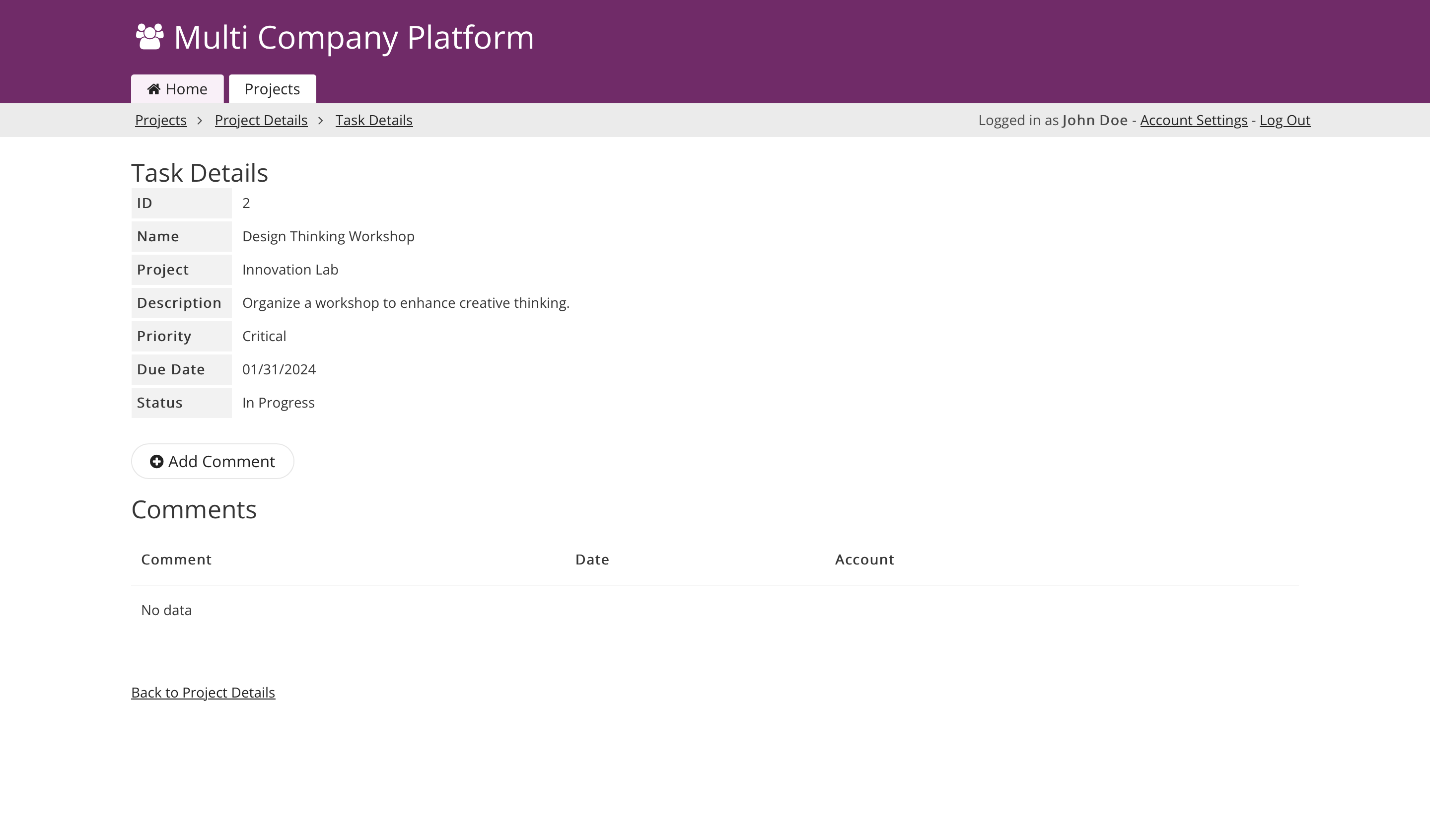Open Project Details breadcrumb link
Screen dimensions: 1430x840
261,120
